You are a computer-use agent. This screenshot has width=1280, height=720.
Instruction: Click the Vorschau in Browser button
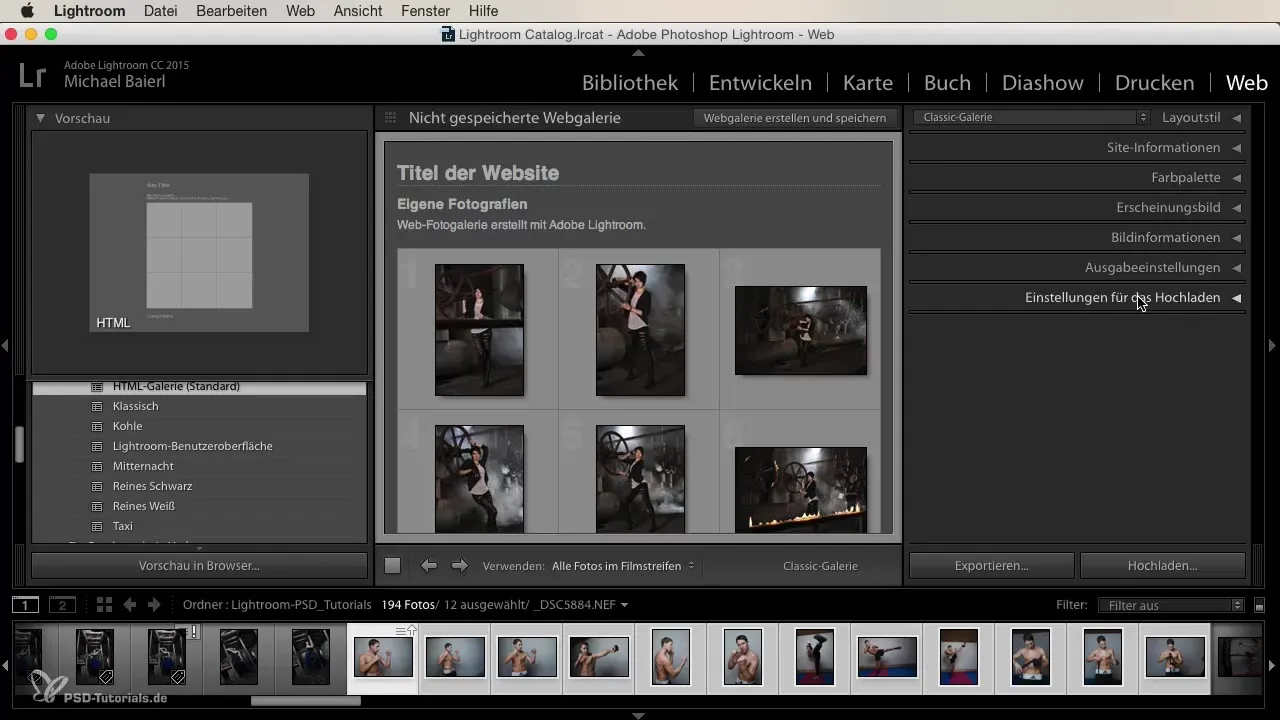[199, 565]
